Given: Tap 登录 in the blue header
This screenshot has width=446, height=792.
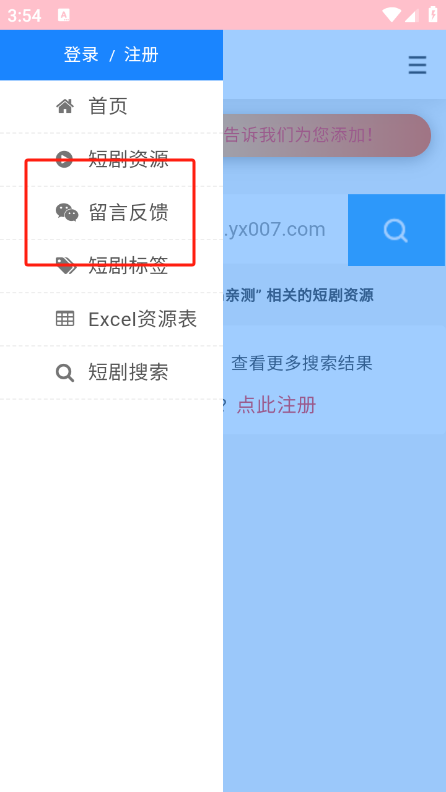Looking at the screenshot, I should [81, 55].
